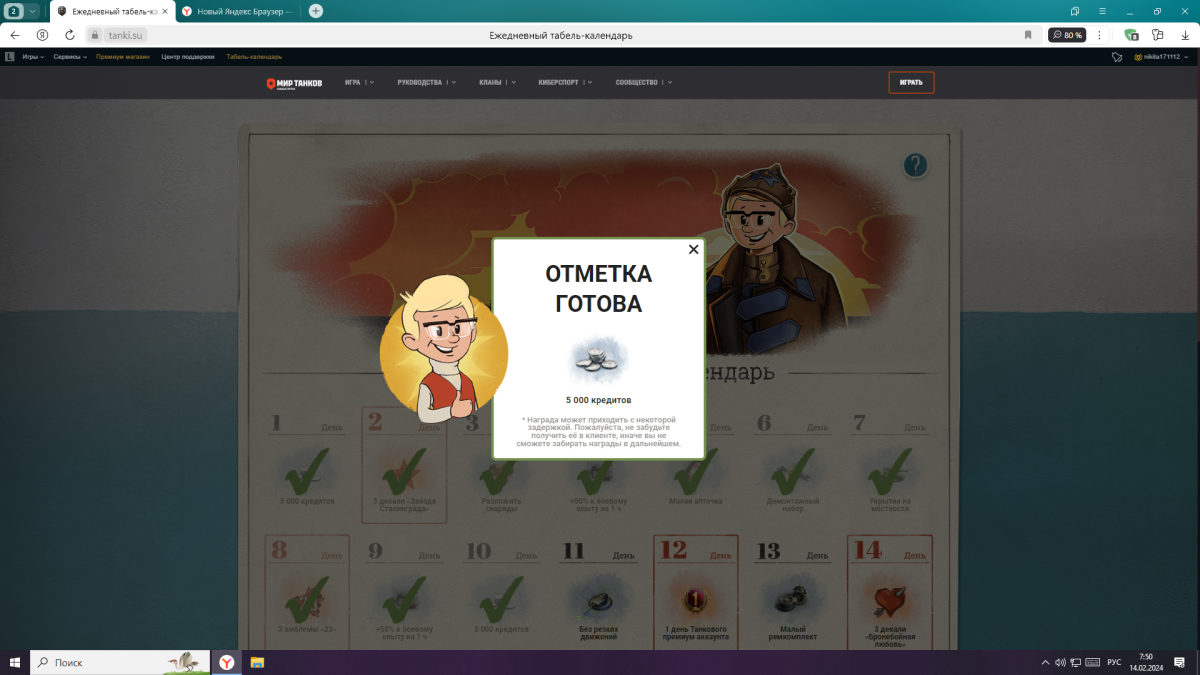The width and height of the screenshot is (1200, 675).
Task: Open the browser hamburger menu
Action: click(x=1103, y=11)
